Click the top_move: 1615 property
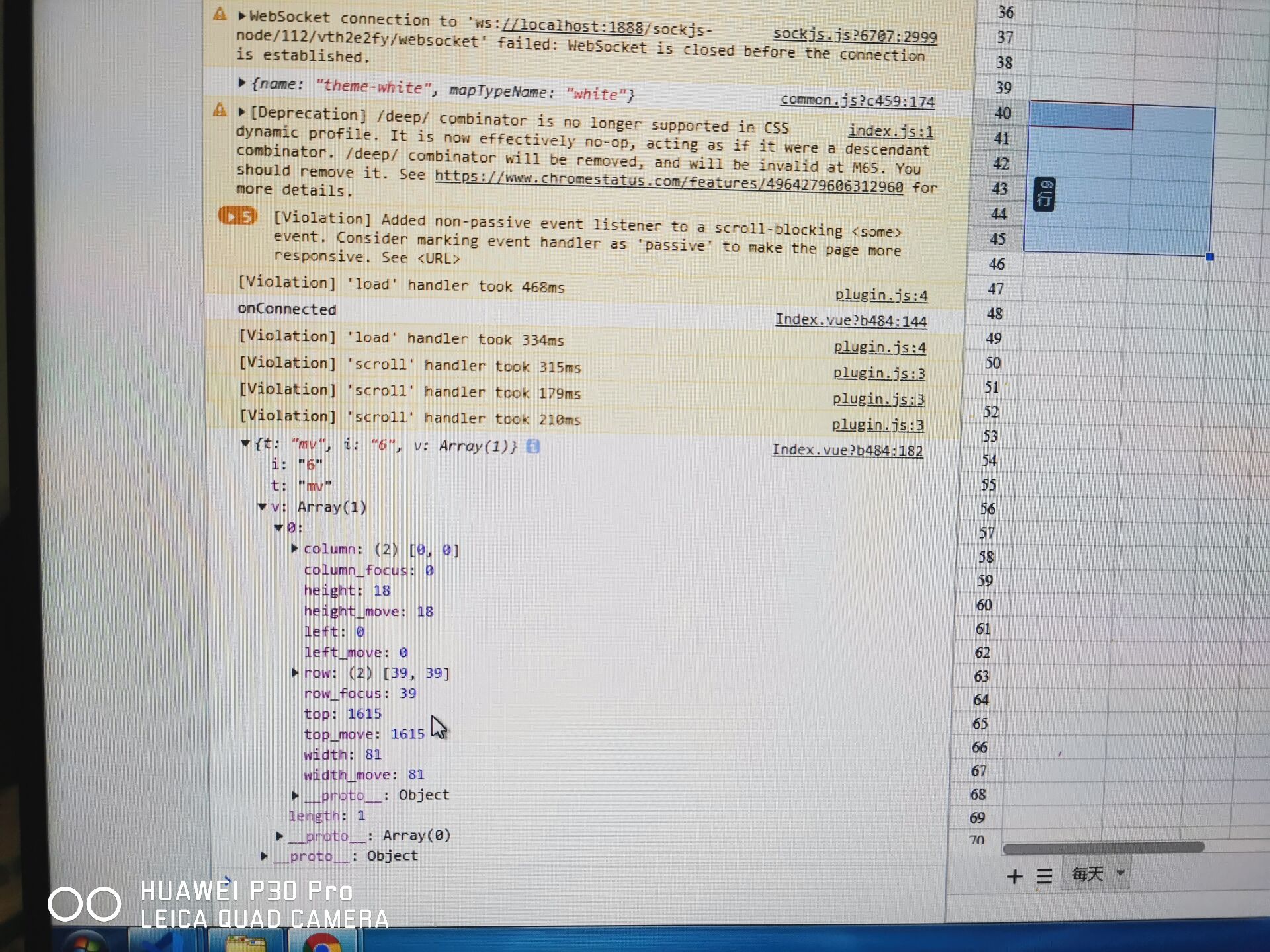The width and height of the screenshot is (1270, 952). [364, 734]
